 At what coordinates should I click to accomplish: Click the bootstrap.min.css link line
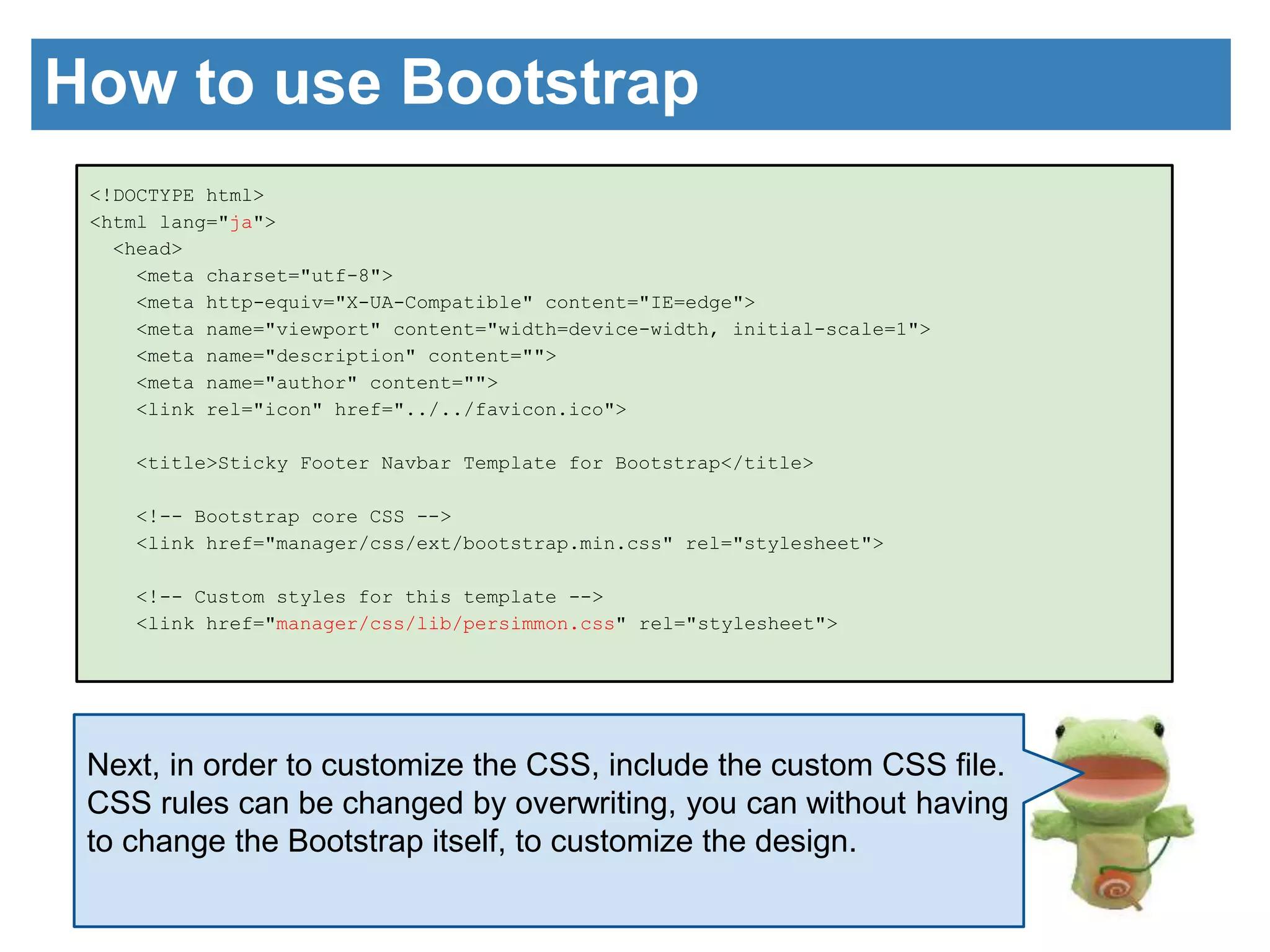[x=510, y=544]
